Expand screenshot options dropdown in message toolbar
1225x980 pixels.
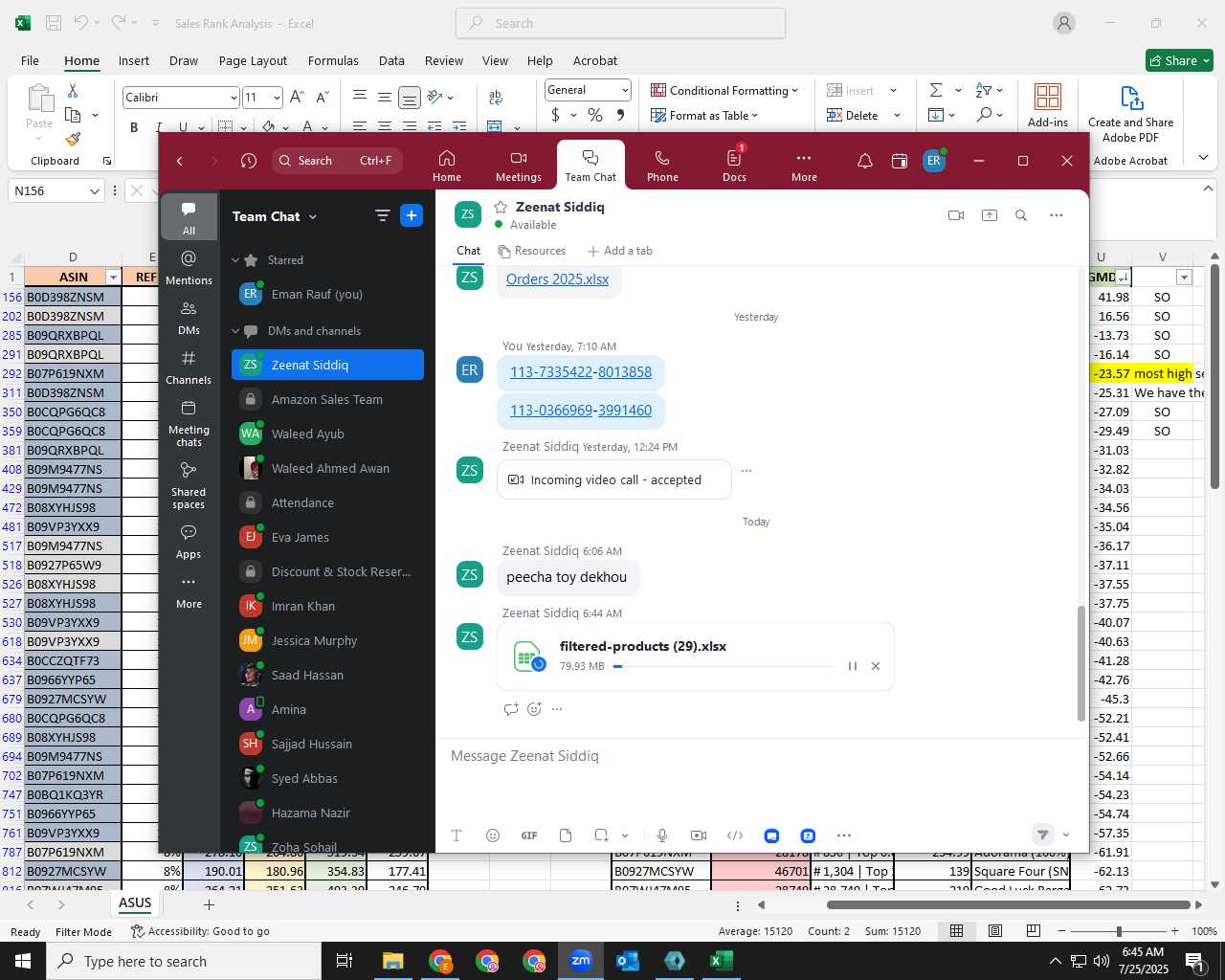click(625, 835)
